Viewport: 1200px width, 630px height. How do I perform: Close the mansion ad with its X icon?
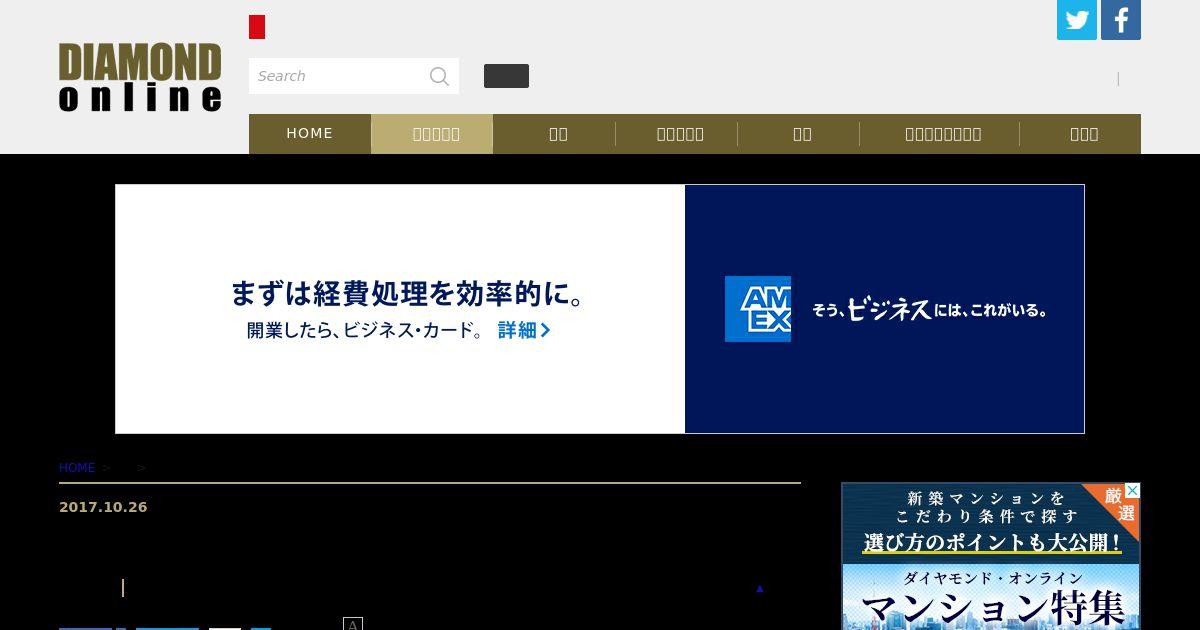(1132, 490)
